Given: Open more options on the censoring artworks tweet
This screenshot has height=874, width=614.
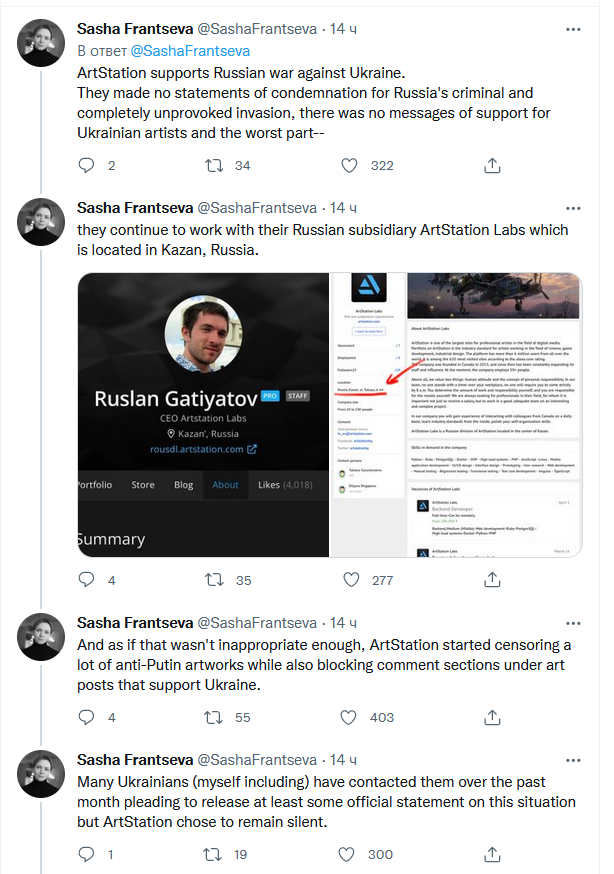Looking at the screenshot, I should 572,622.
